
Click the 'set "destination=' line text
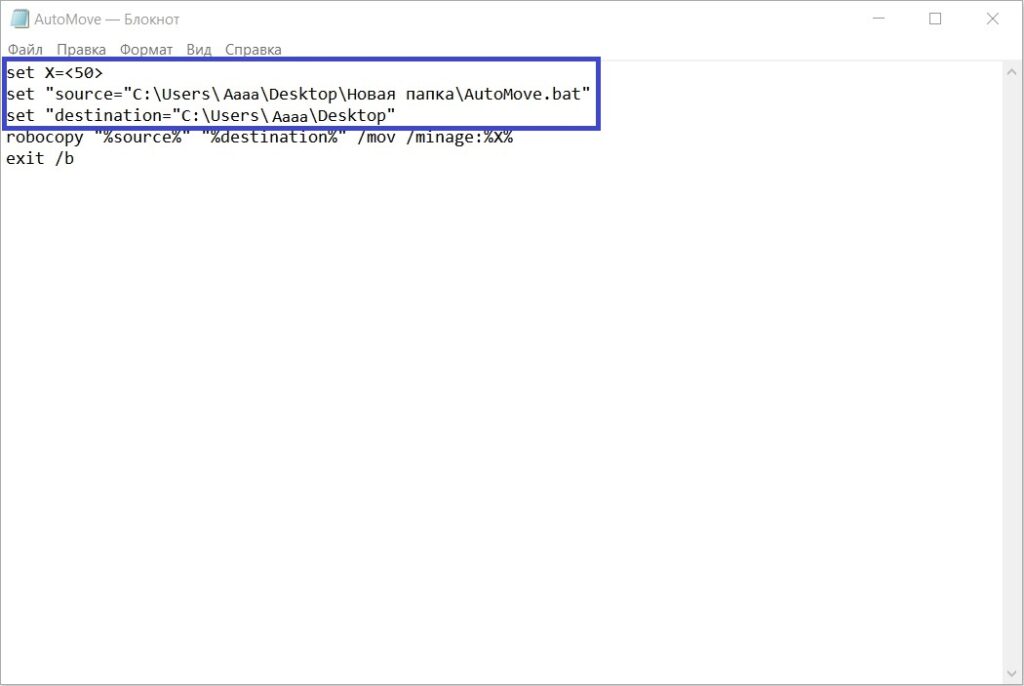pos(201,116)
